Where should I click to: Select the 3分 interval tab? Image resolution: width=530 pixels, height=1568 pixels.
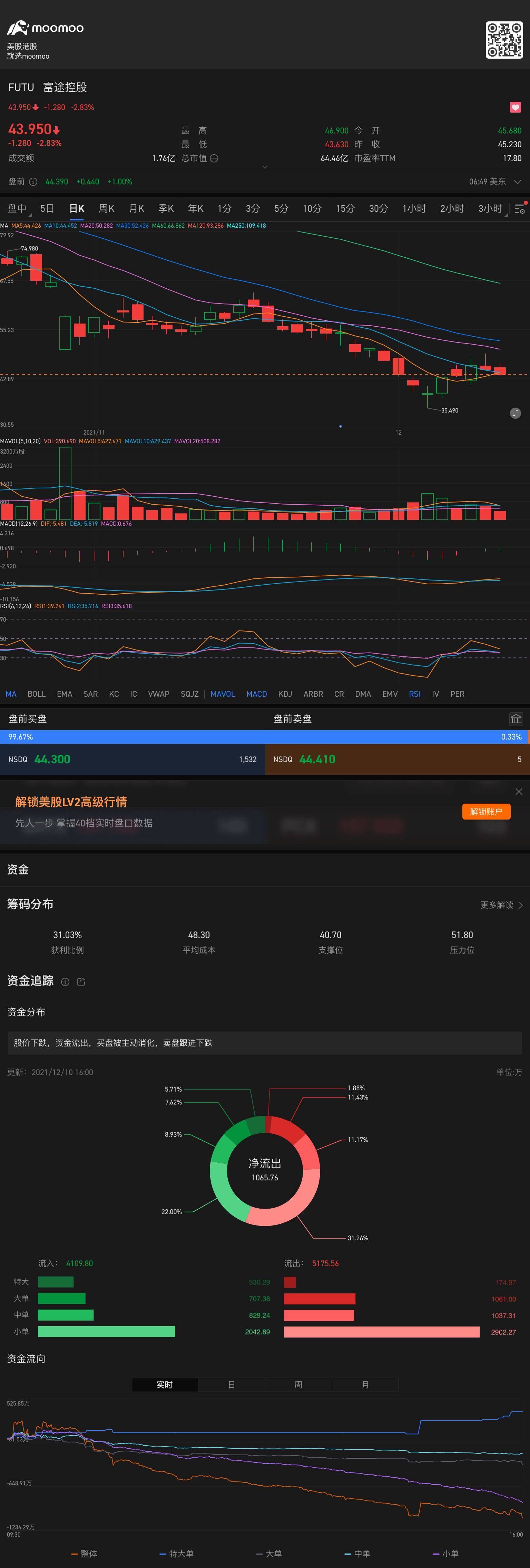point(253,209)
